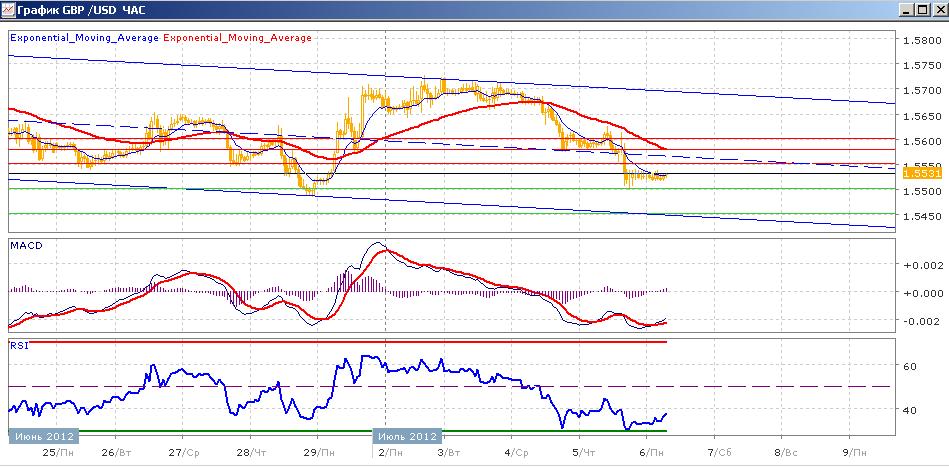Image resolution: width=949 pixels, height=467 pixels.
Task: Click the +0.002 MACD axis value
Action: [922, 265]
